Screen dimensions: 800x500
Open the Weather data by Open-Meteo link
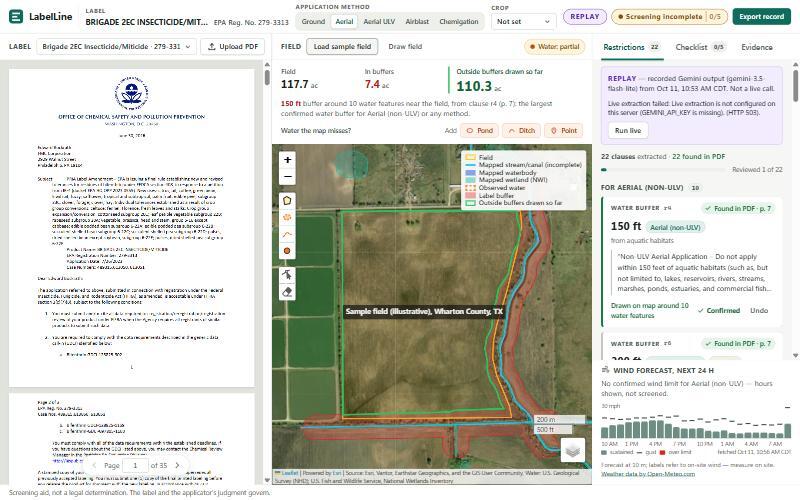[x=648, y=474]
